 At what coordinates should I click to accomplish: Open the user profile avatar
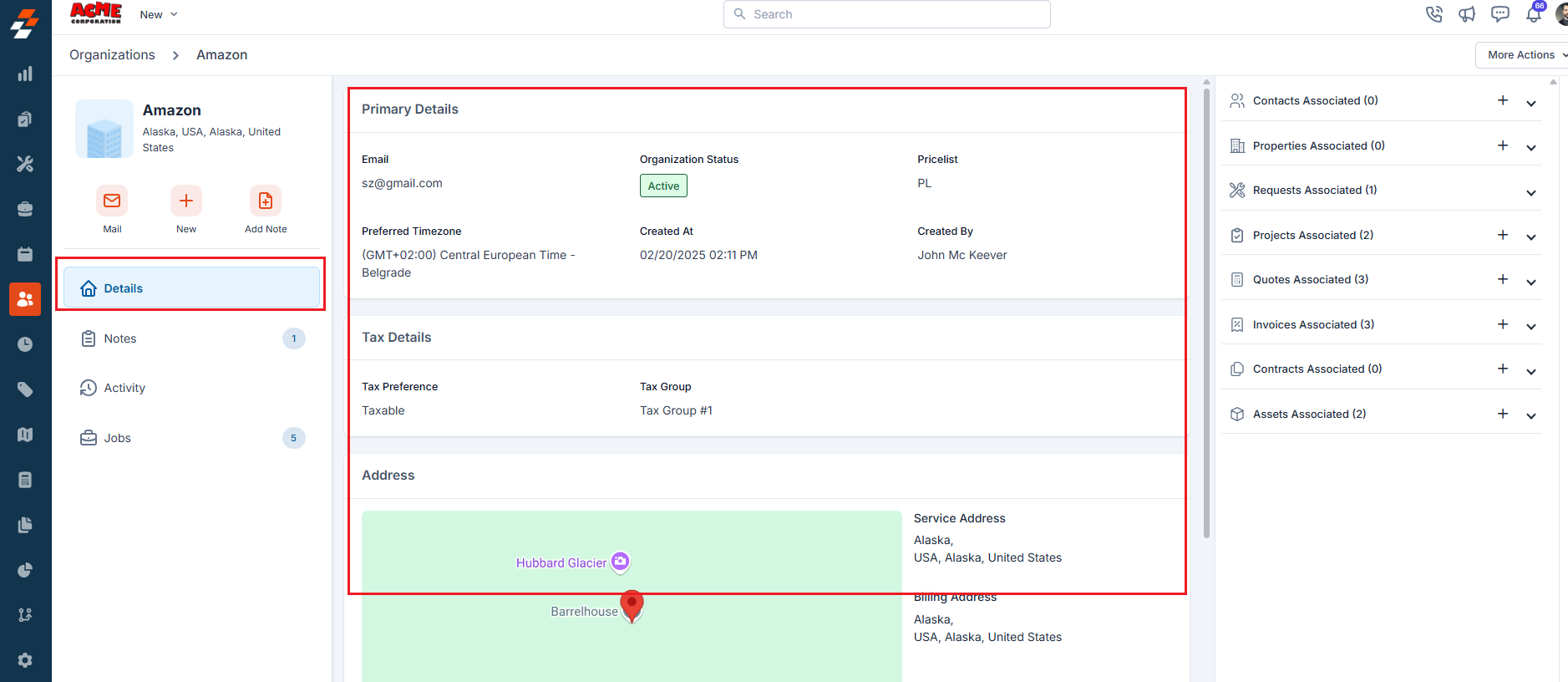point(1562,14)
